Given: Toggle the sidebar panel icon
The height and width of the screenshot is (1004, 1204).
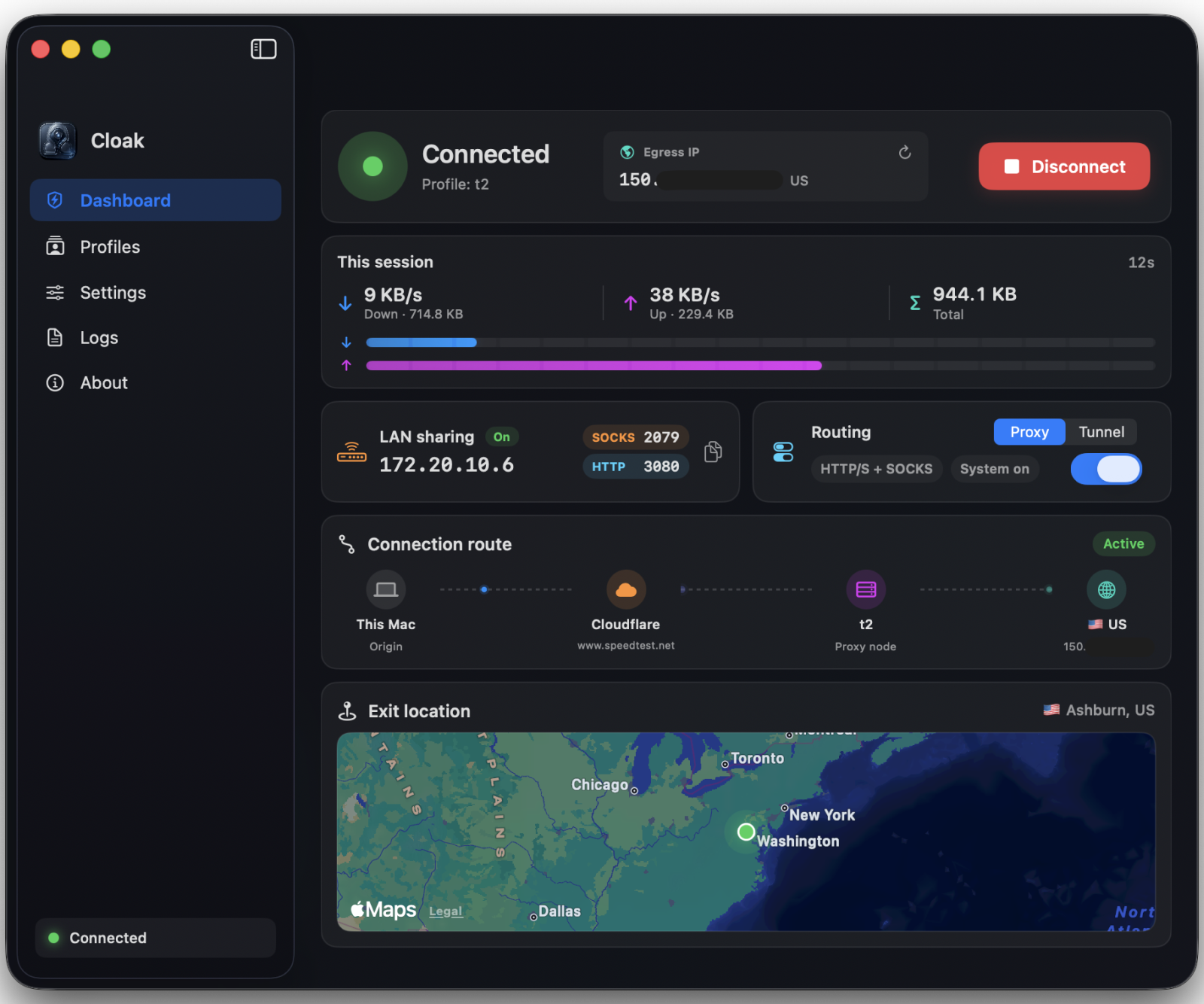Looking at the screenshot, I should pos(263,49).
